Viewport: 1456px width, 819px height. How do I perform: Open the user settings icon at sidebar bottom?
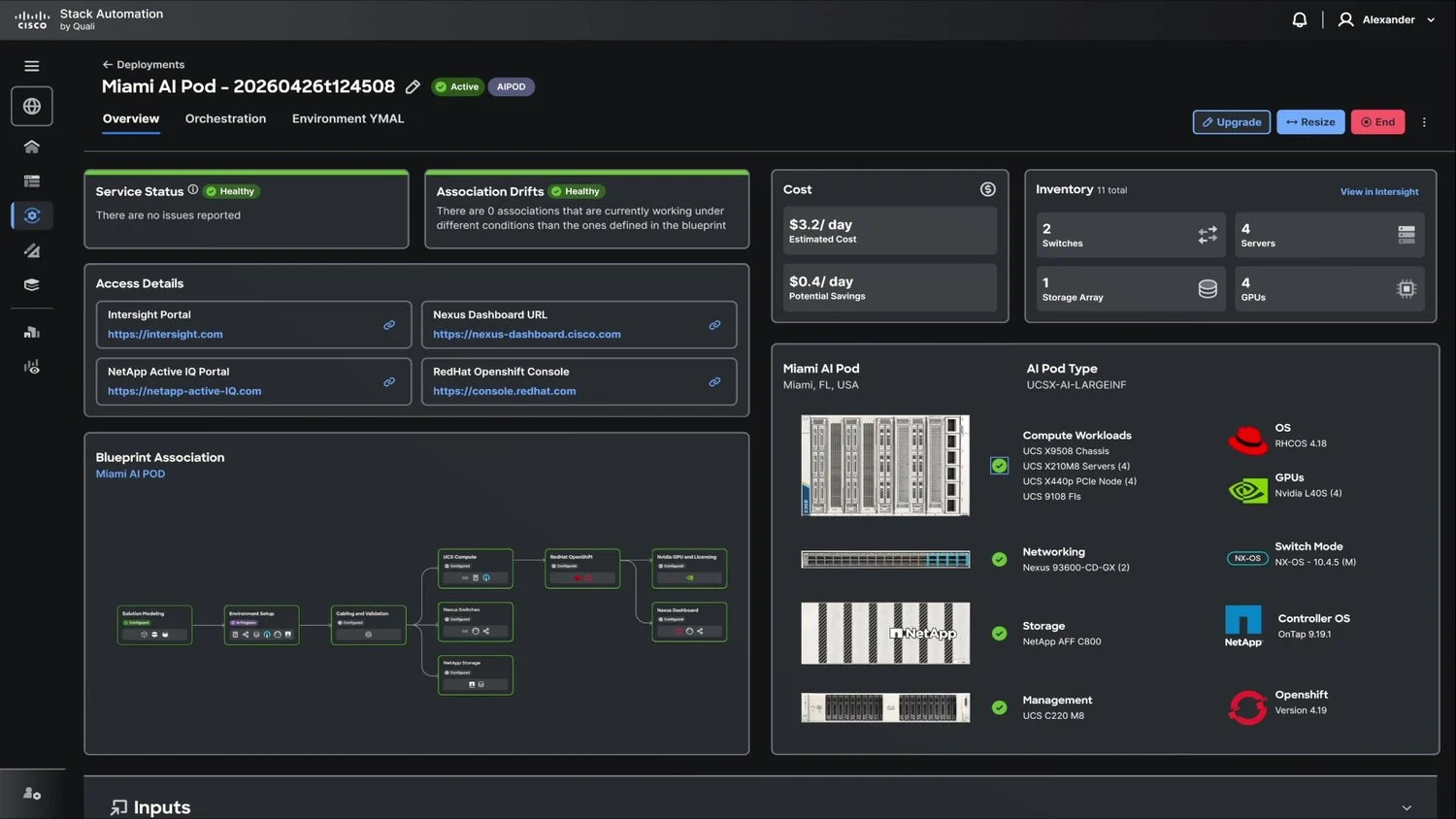click(32, 794)
